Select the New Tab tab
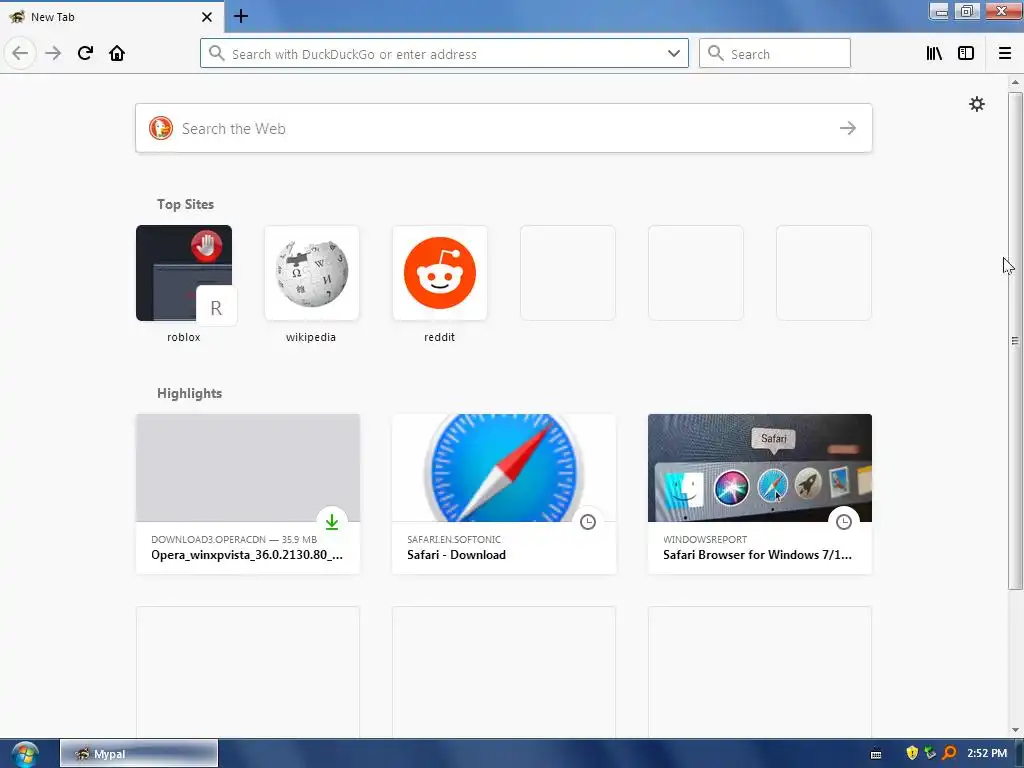 (111, 17)
